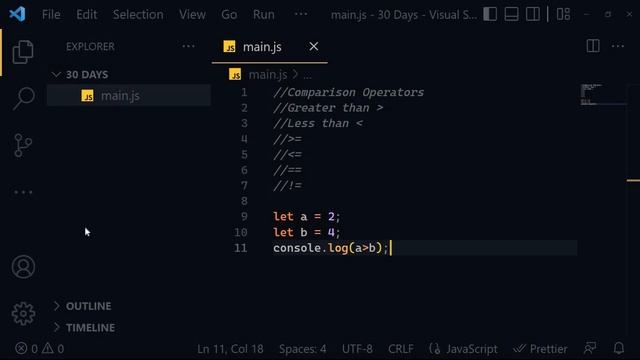Click line number 8 in the gutter
This screenshot has width=640, height=360.
(244, 201)
